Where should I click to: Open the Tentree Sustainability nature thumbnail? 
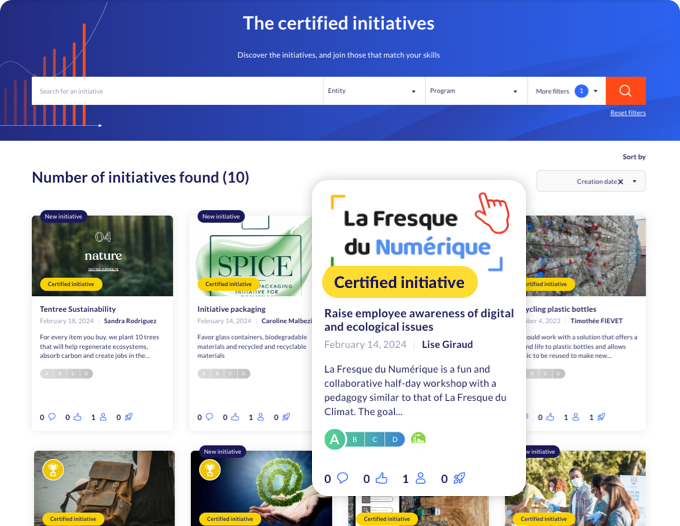pos(102,256)
